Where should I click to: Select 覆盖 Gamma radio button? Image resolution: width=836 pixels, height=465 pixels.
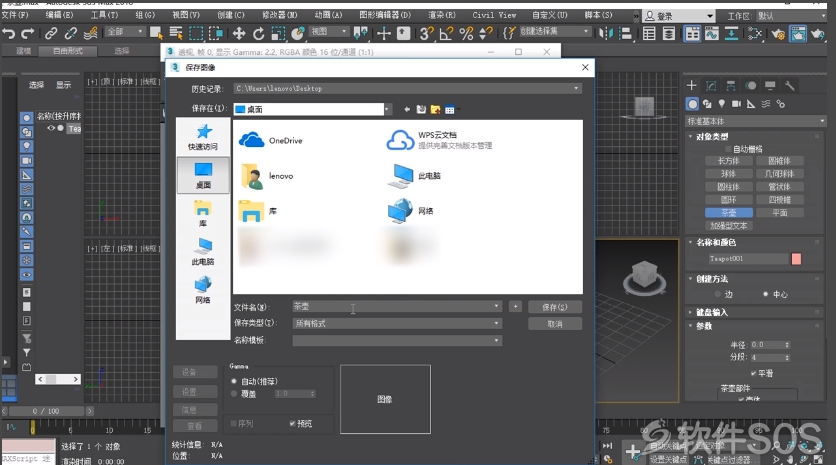[234, 394]
